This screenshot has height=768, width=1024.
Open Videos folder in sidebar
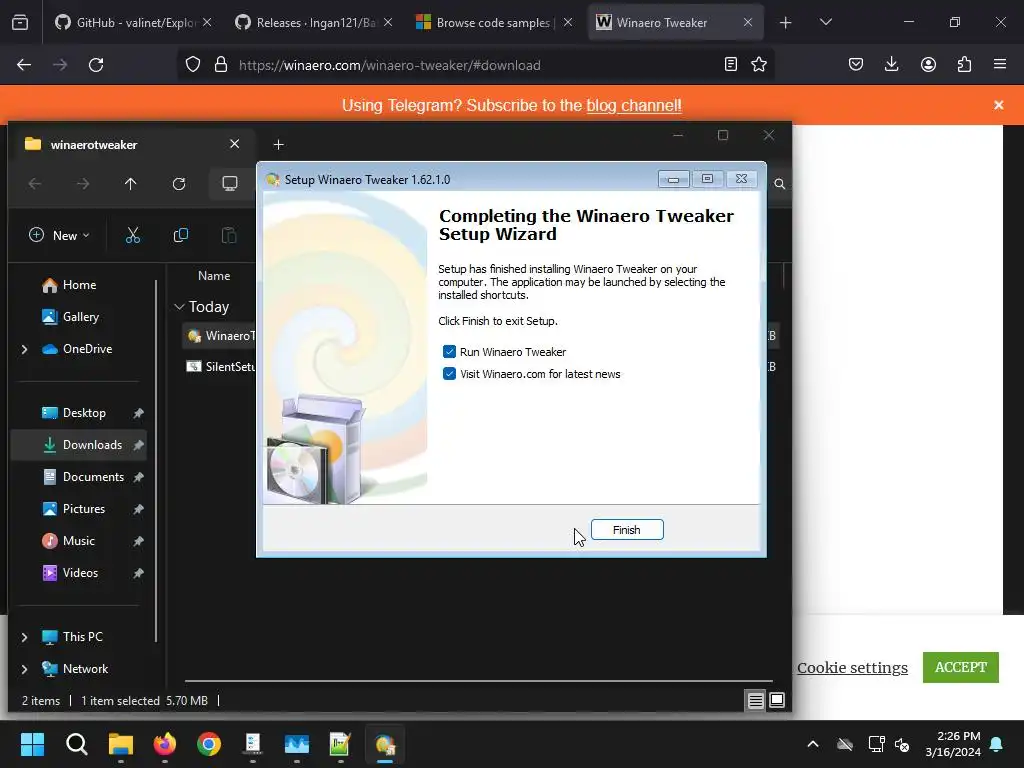[80, 573]
